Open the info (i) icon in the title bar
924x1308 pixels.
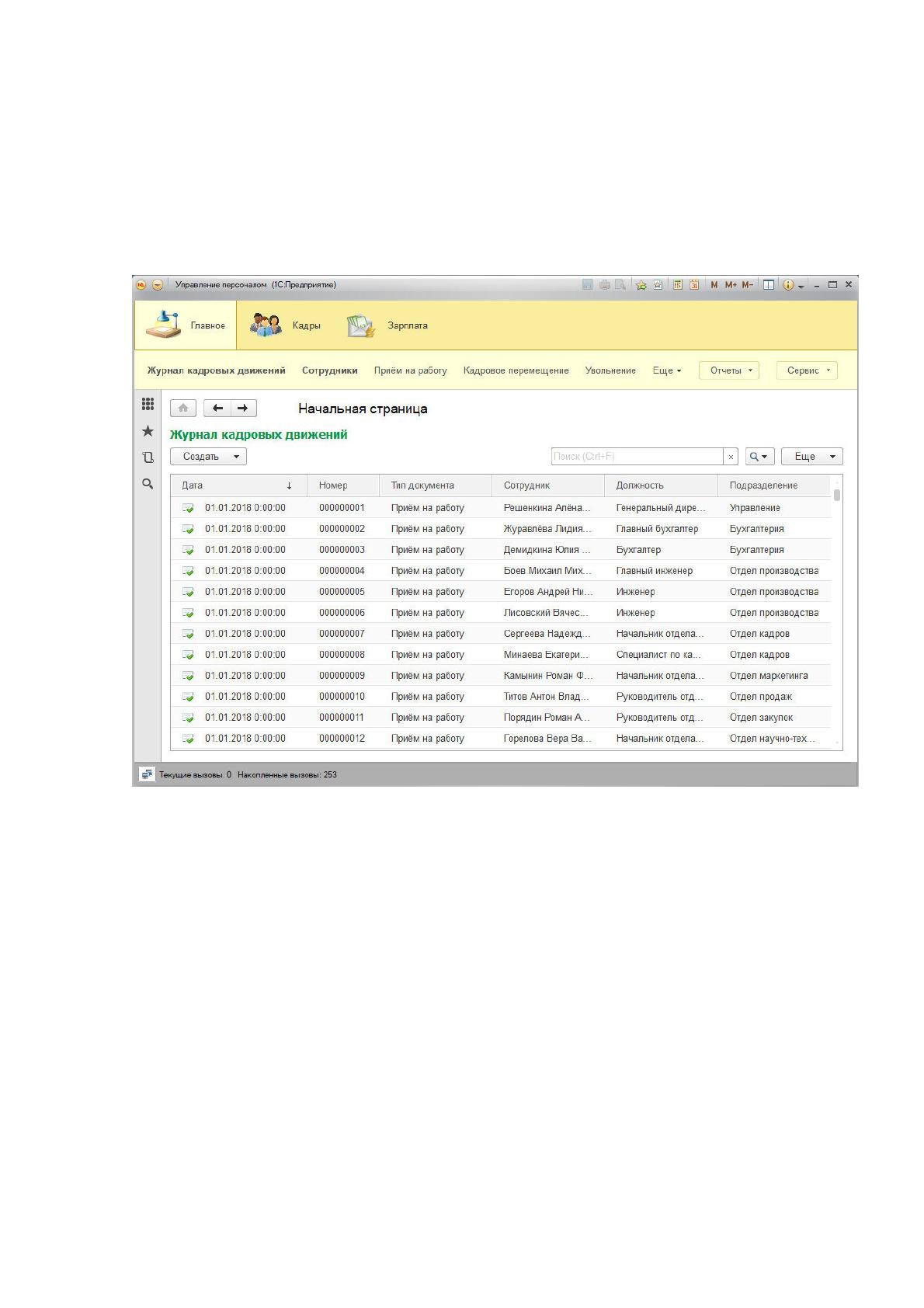coord(788,285)
